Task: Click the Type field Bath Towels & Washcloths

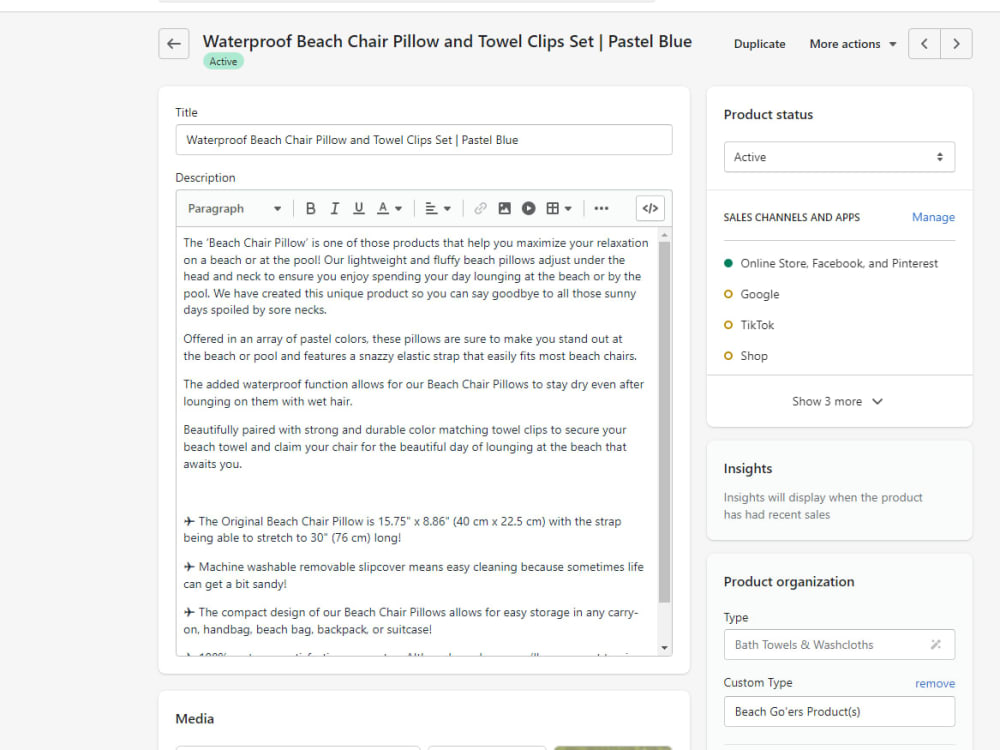Action: 839,645
